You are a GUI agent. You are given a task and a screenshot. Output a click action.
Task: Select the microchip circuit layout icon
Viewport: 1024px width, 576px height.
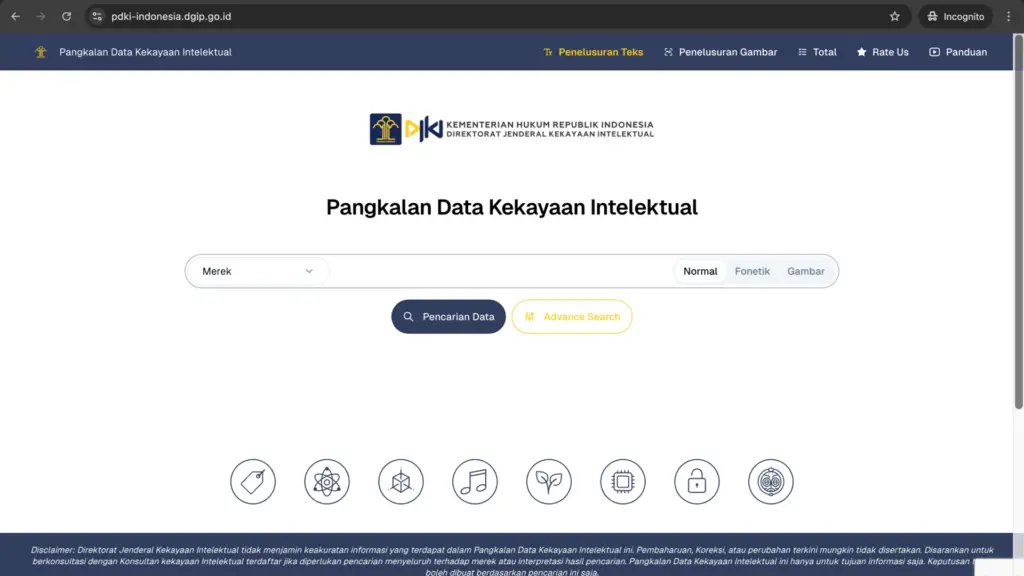tap(623, 482)
